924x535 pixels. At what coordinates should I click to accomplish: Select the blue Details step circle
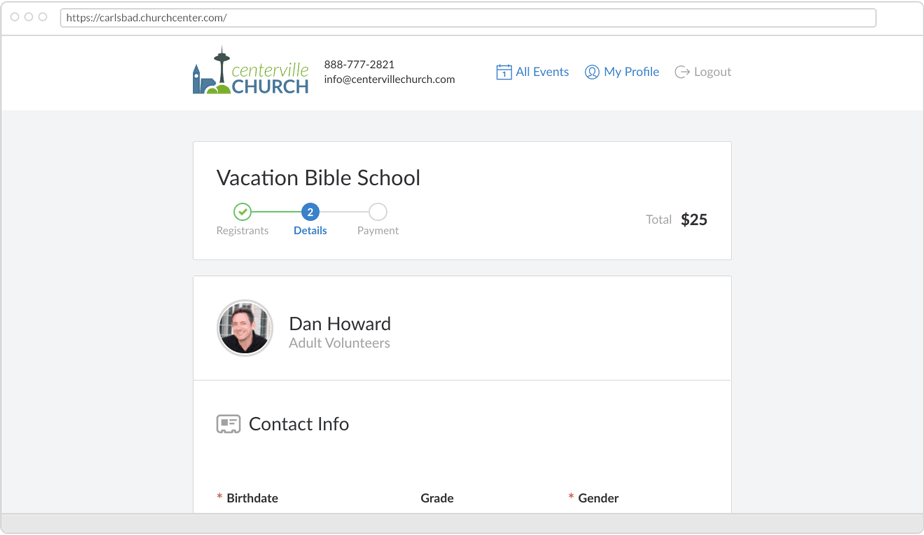tap(310, 212)
